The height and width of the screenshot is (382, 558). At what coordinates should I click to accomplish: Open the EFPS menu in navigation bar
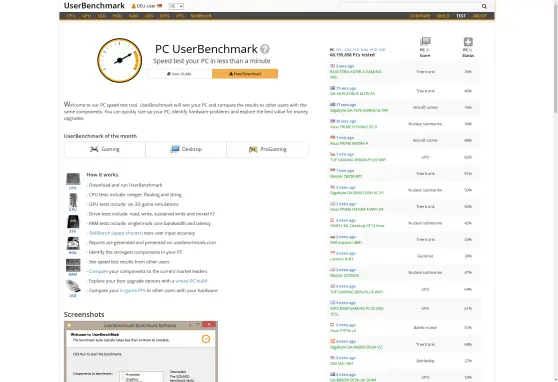[164, 16]
